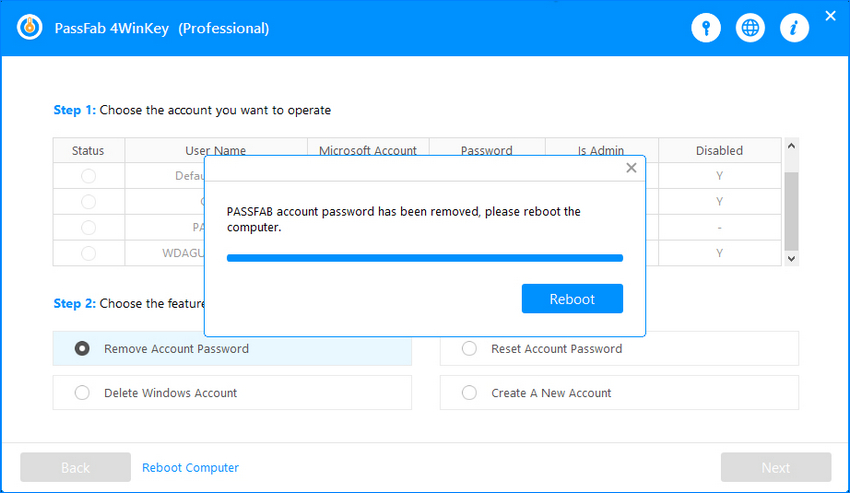Select the Defau... account row radio
Screen dimensions: 850x493
[x=88, y=176]
